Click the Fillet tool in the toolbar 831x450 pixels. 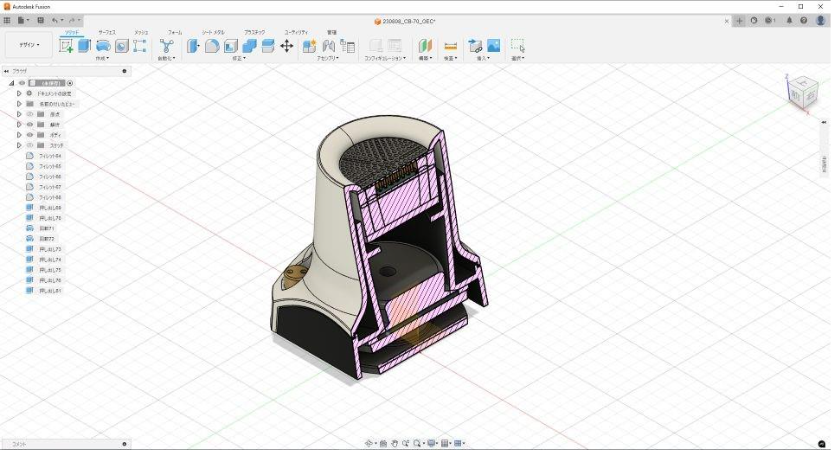pyautogui.click(x=212, y=46)
